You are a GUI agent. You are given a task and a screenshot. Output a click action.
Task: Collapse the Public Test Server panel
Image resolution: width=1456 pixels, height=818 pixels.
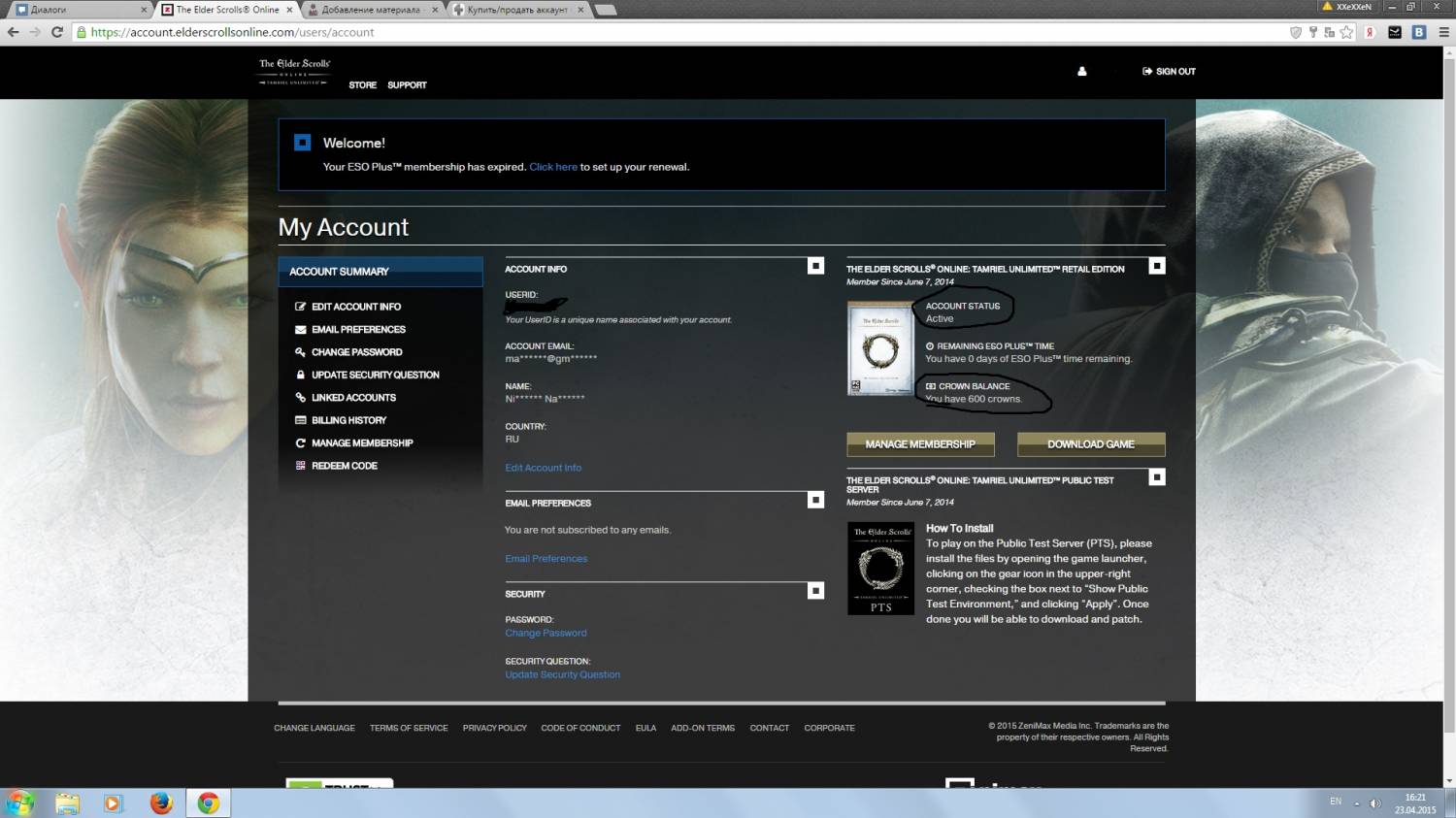click(1157, 477)
